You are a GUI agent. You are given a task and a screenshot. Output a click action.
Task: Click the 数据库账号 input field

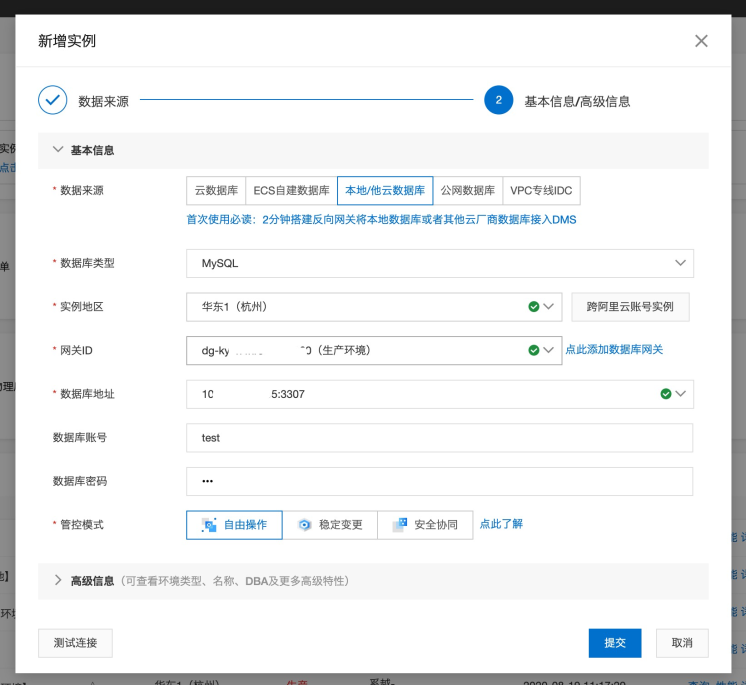[440, 438]
